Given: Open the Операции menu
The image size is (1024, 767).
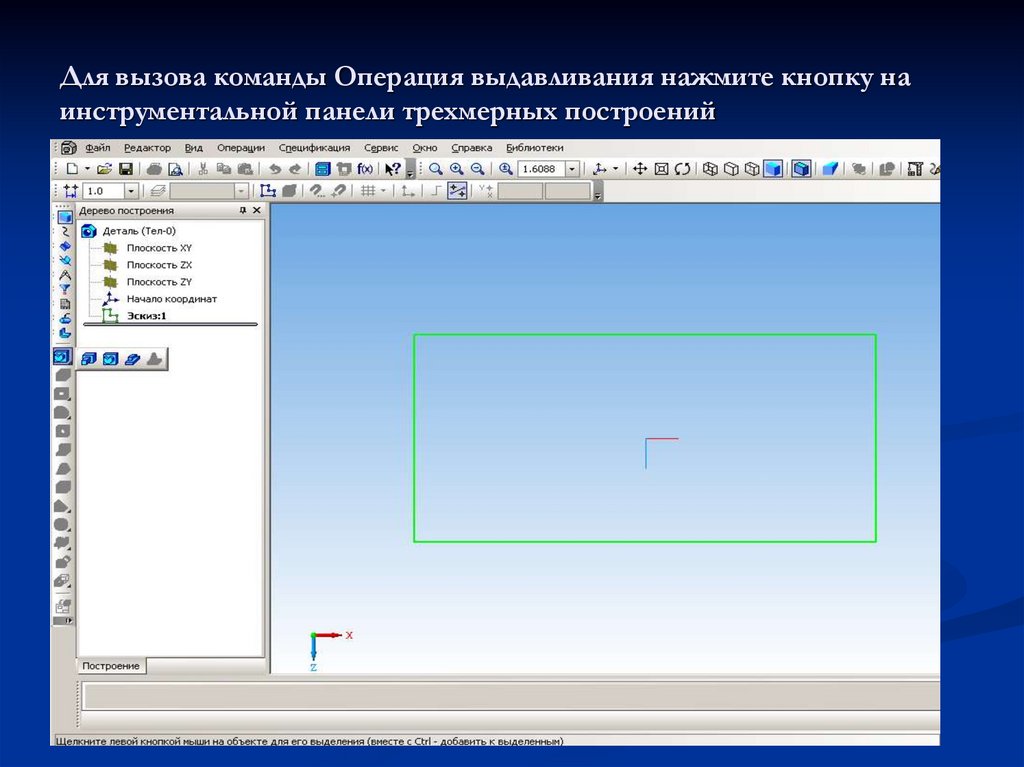Looking at the screenshot, I should coord(240,148).
